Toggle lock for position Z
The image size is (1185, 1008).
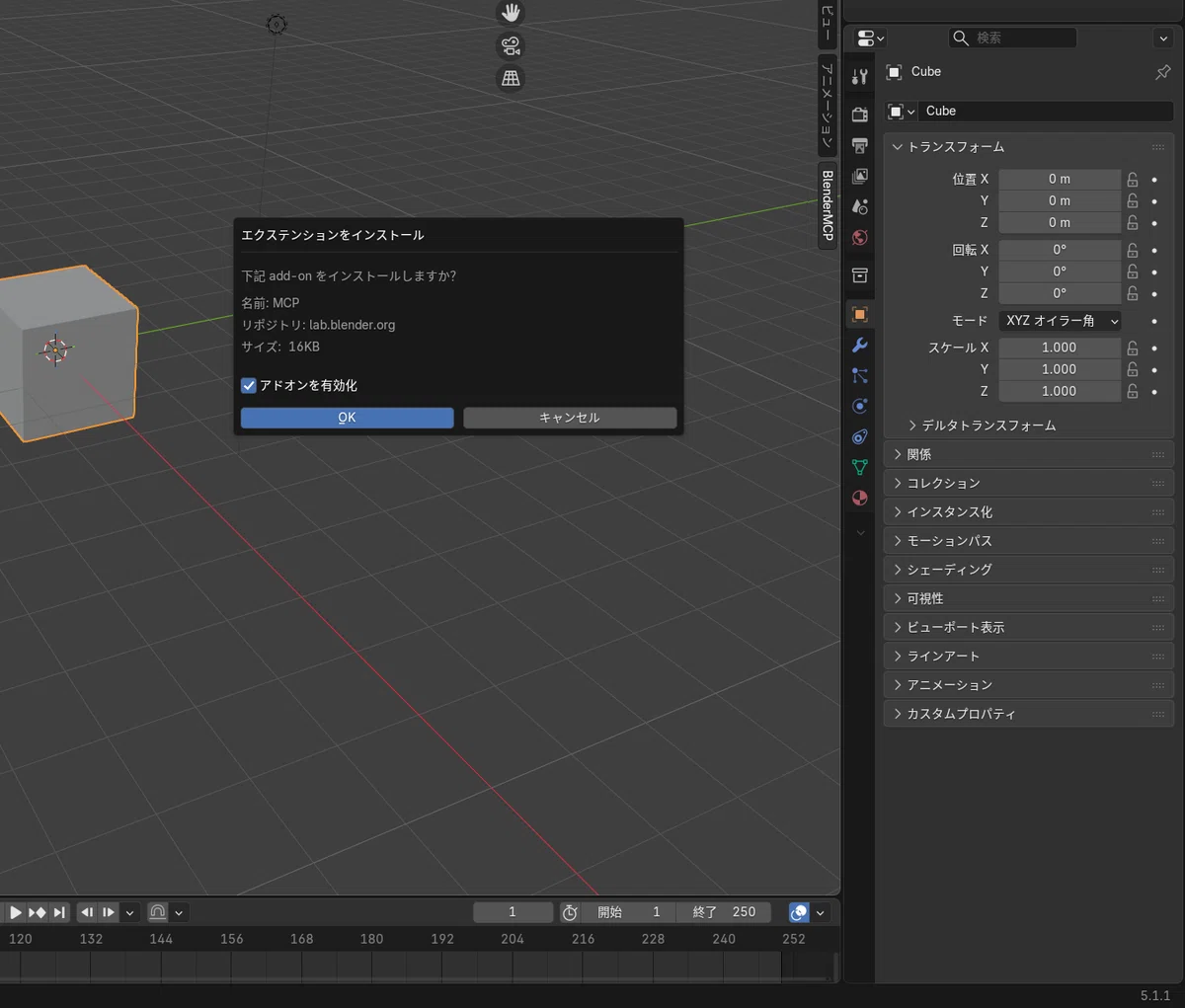(1133, 222)
